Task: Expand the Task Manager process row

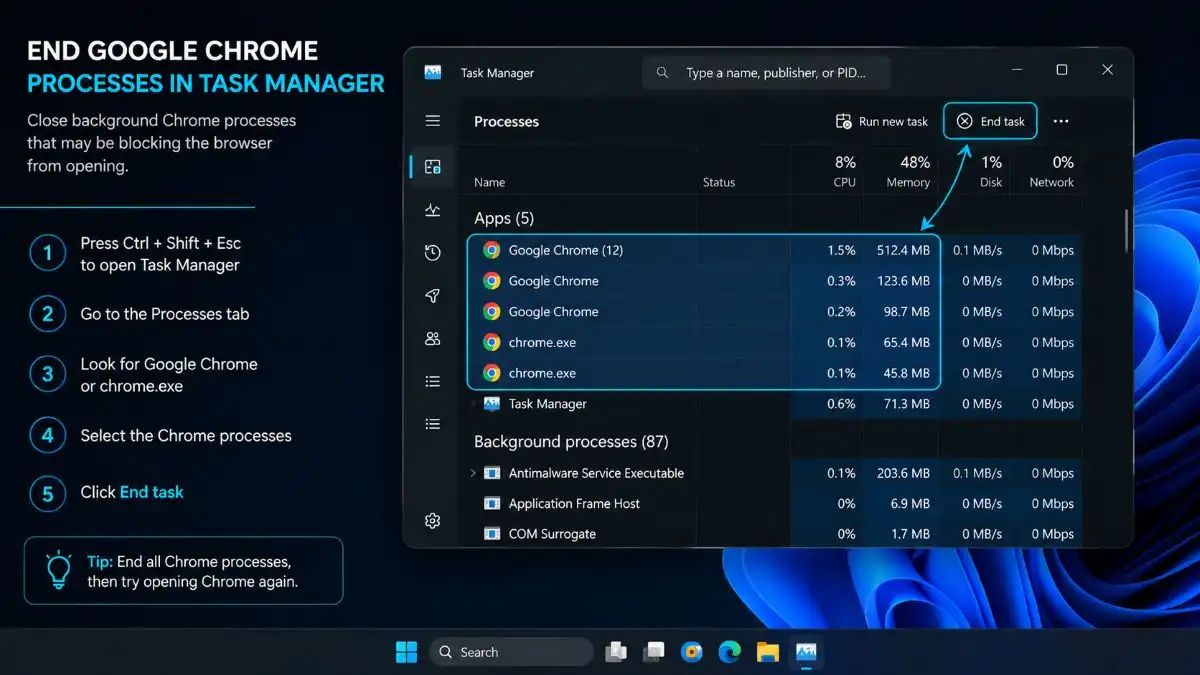Action: 474,404
